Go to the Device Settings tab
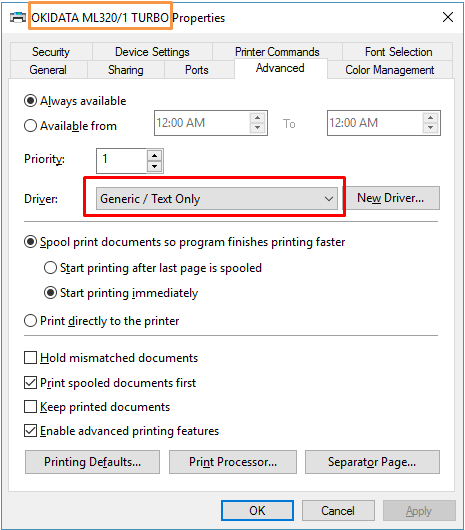 152,52
